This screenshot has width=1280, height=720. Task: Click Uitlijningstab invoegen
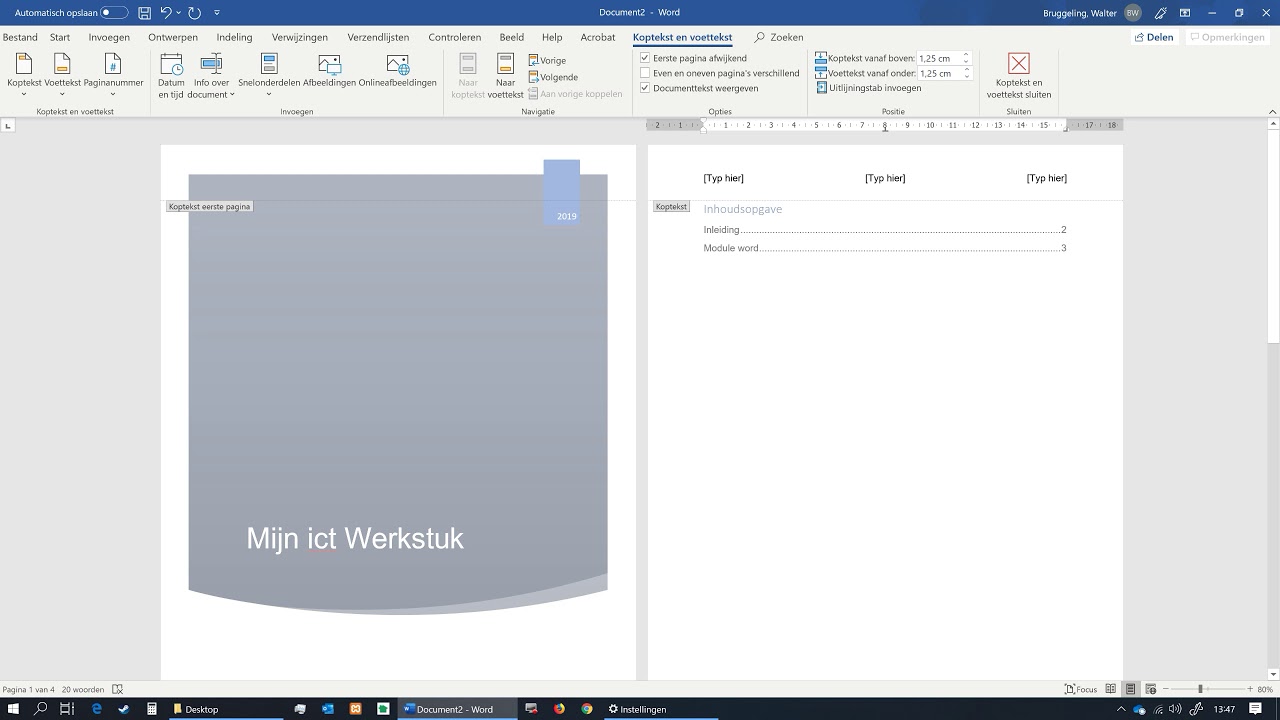click(x=868, y=88)
